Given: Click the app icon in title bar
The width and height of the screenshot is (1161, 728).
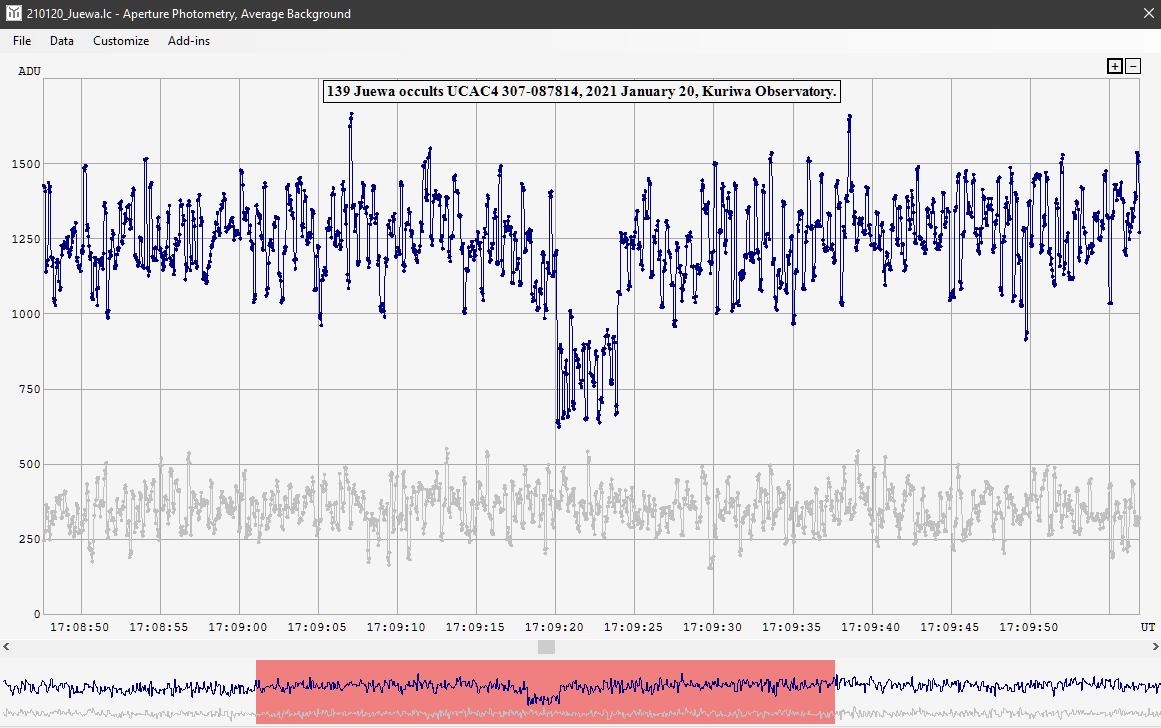Looking at the screenshot, I should tap(13, 13).
